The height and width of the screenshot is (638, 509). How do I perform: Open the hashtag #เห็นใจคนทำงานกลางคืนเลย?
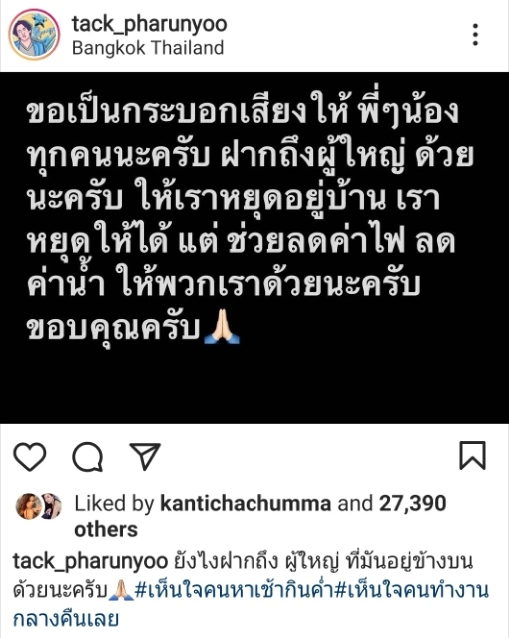(251, 605)
